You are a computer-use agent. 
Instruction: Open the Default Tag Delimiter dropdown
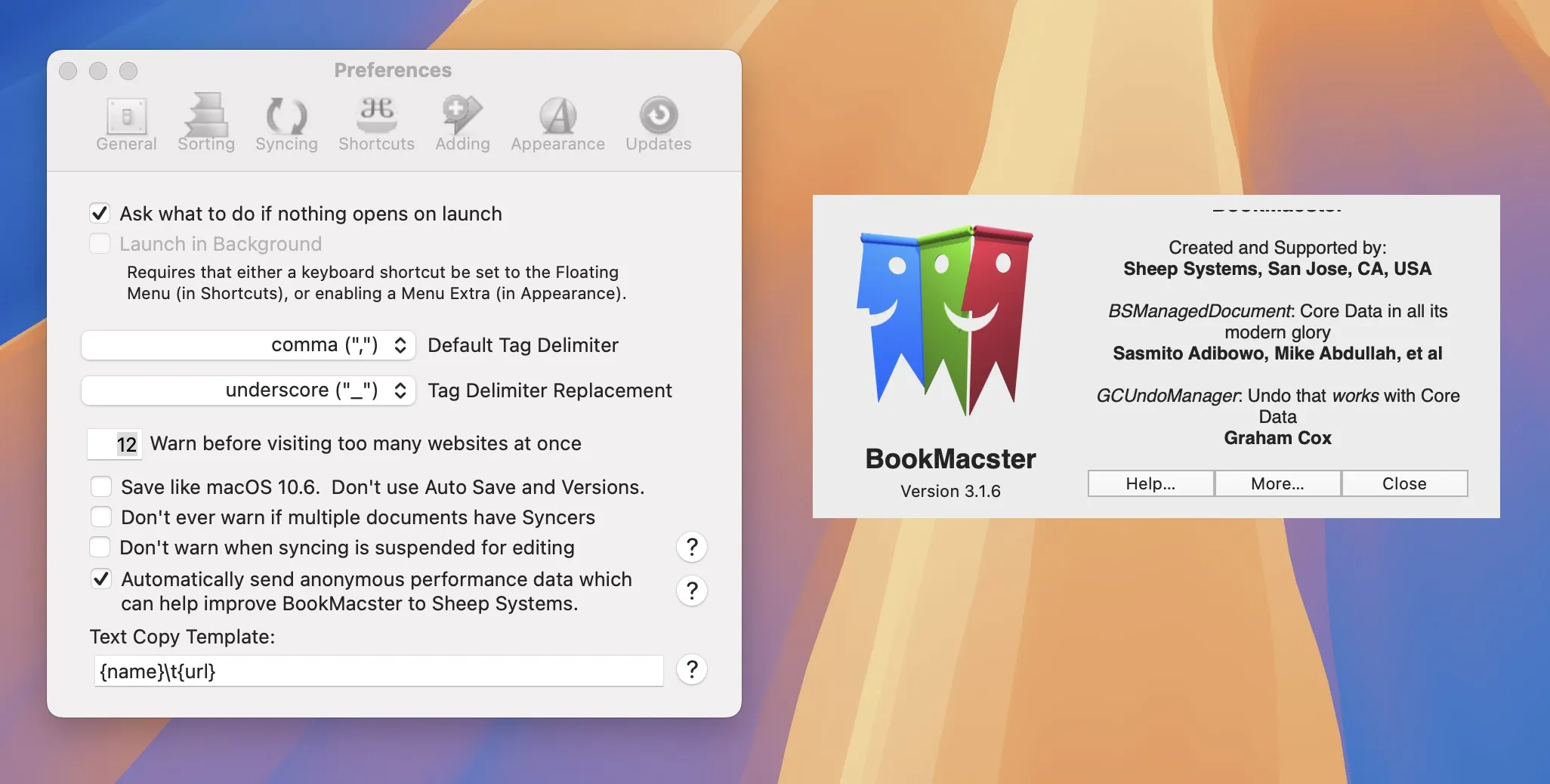pyautogui.click(x=249, y=345)
